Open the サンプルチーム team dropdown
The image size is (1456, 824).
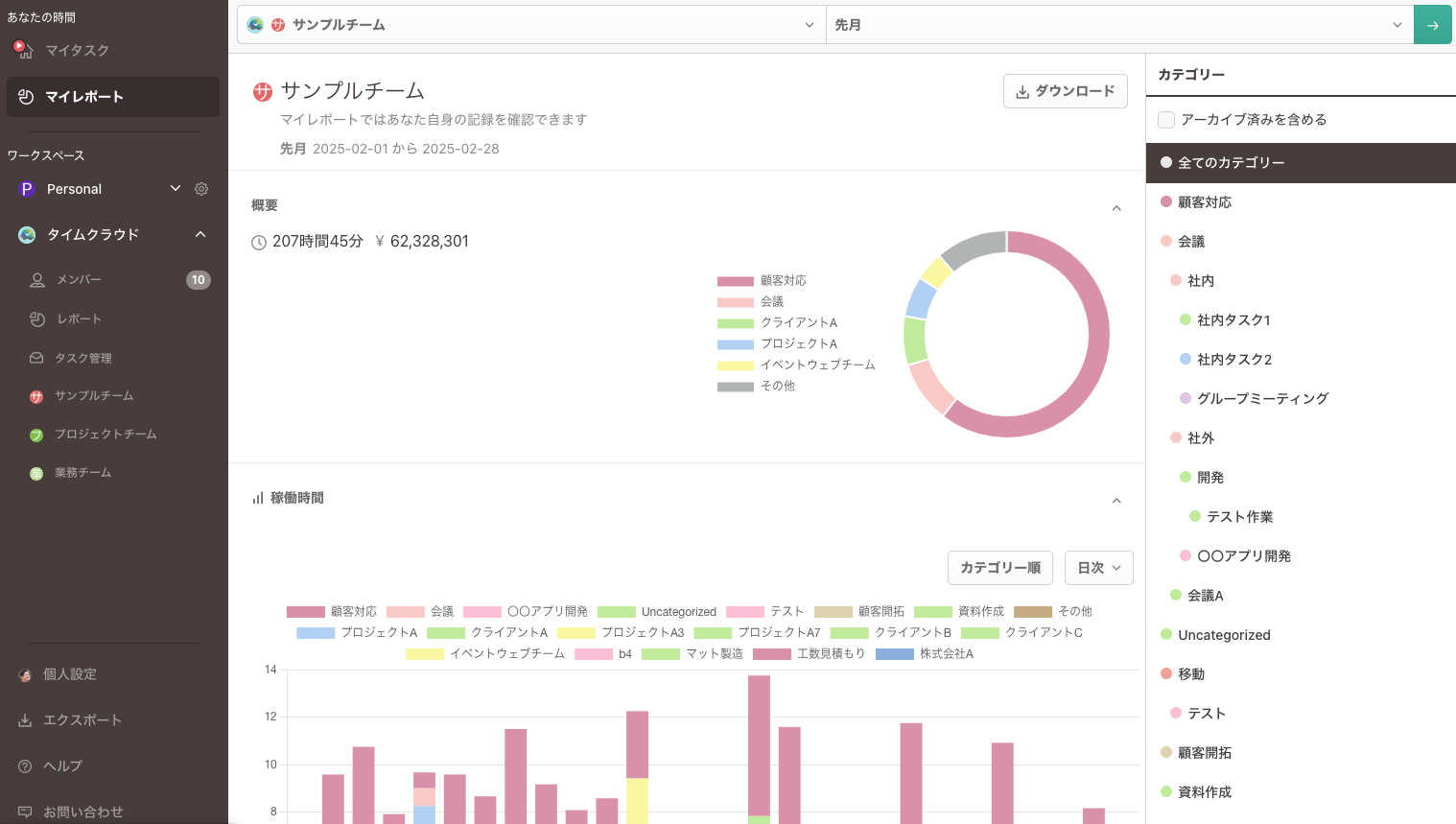coord(530,25)
